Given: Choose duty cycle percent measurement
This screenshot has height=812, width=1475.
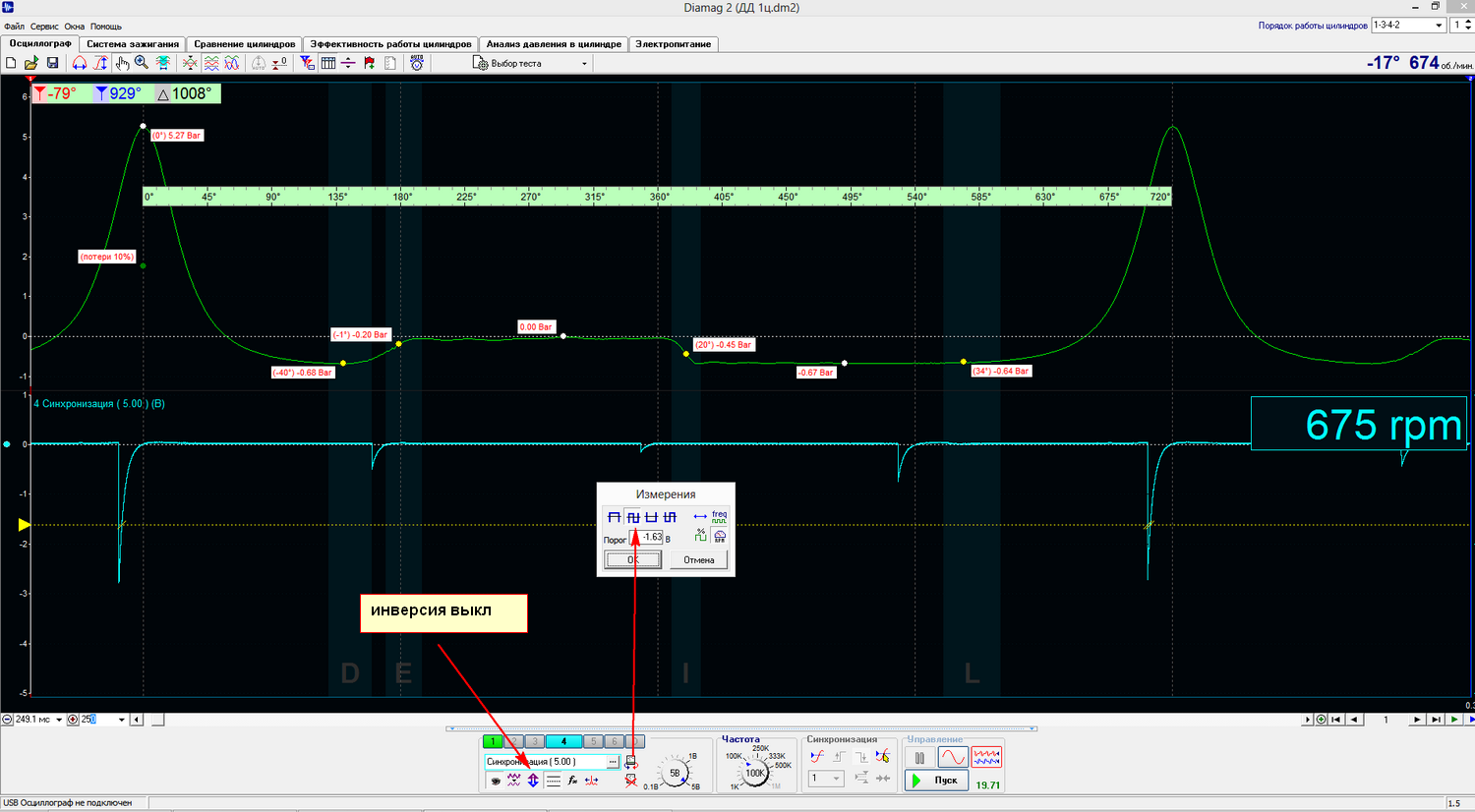Looking at the screenshot, I should (x=700, y=536).
